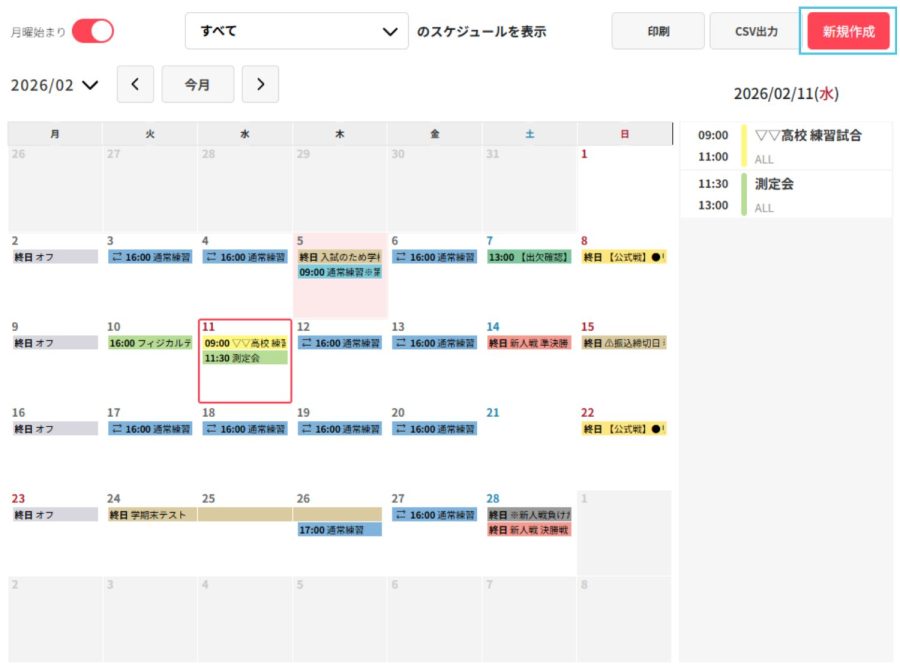Click the 新規作成 button
900x667 pixels.
click(x=848, y=32)
